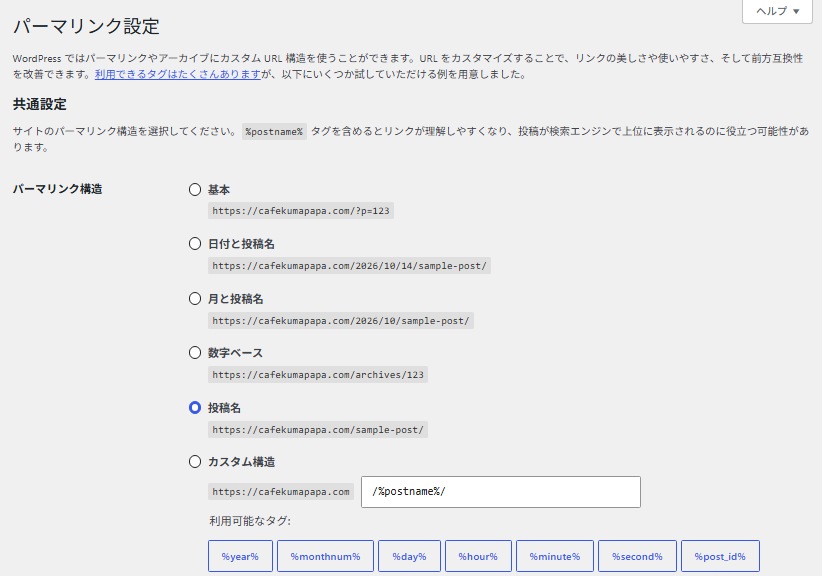The width and height of the screenshot is (822, 576).
Task: Insert the %year% tag button
Action: (x=240, y=556)
